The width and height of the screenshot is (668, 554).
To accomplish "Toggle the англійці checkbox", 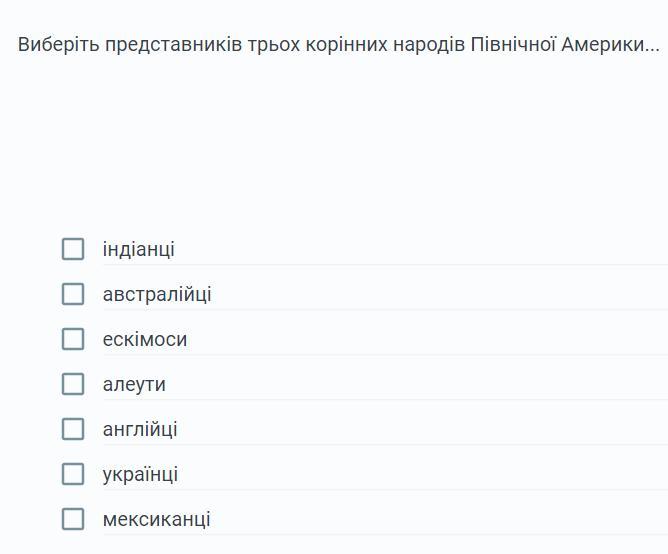I will click(73, 429).
